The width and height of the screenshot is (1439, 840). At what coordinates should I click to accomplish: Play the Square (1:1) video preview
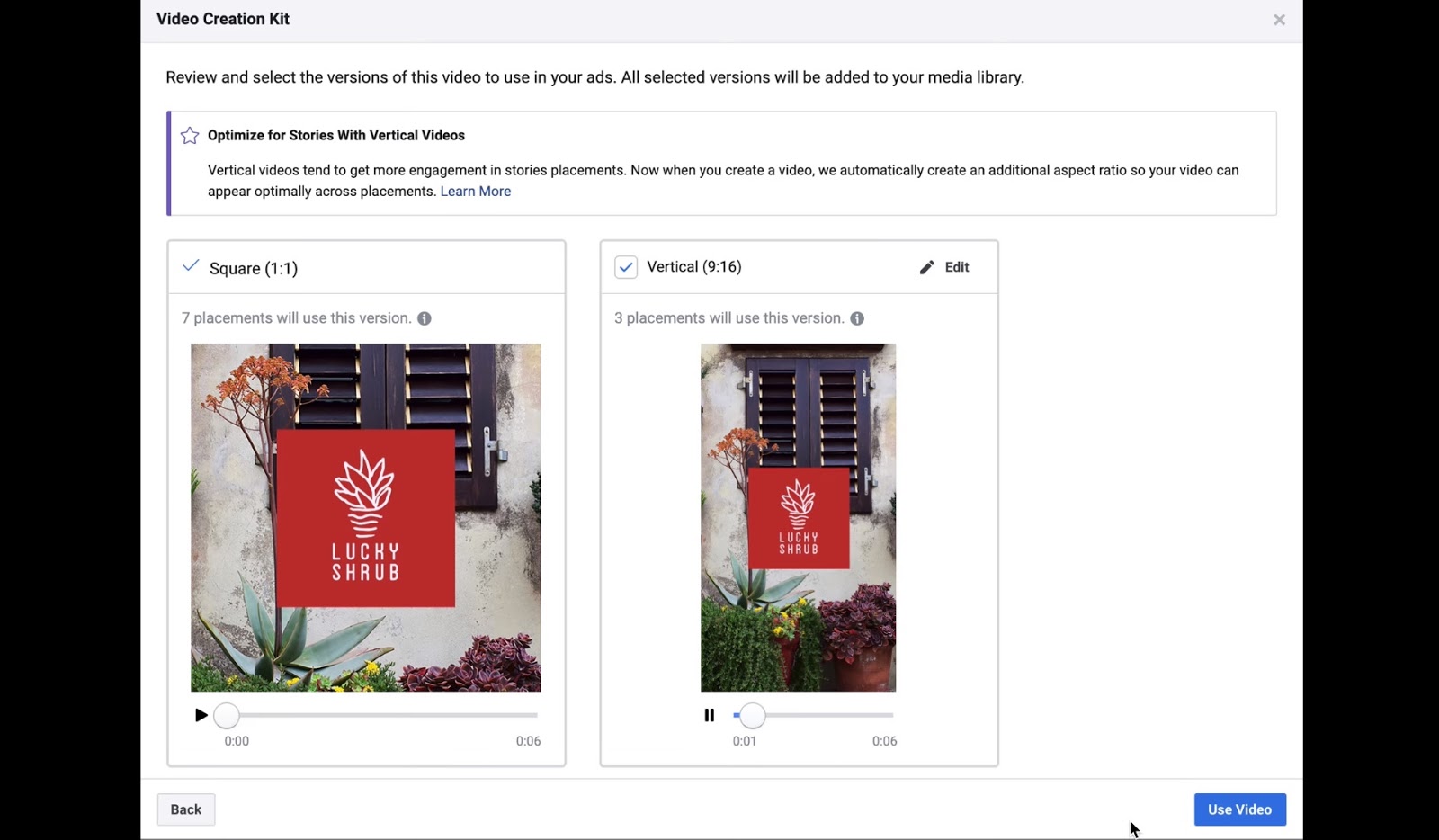pyautogui.click(x=200, y=715)
